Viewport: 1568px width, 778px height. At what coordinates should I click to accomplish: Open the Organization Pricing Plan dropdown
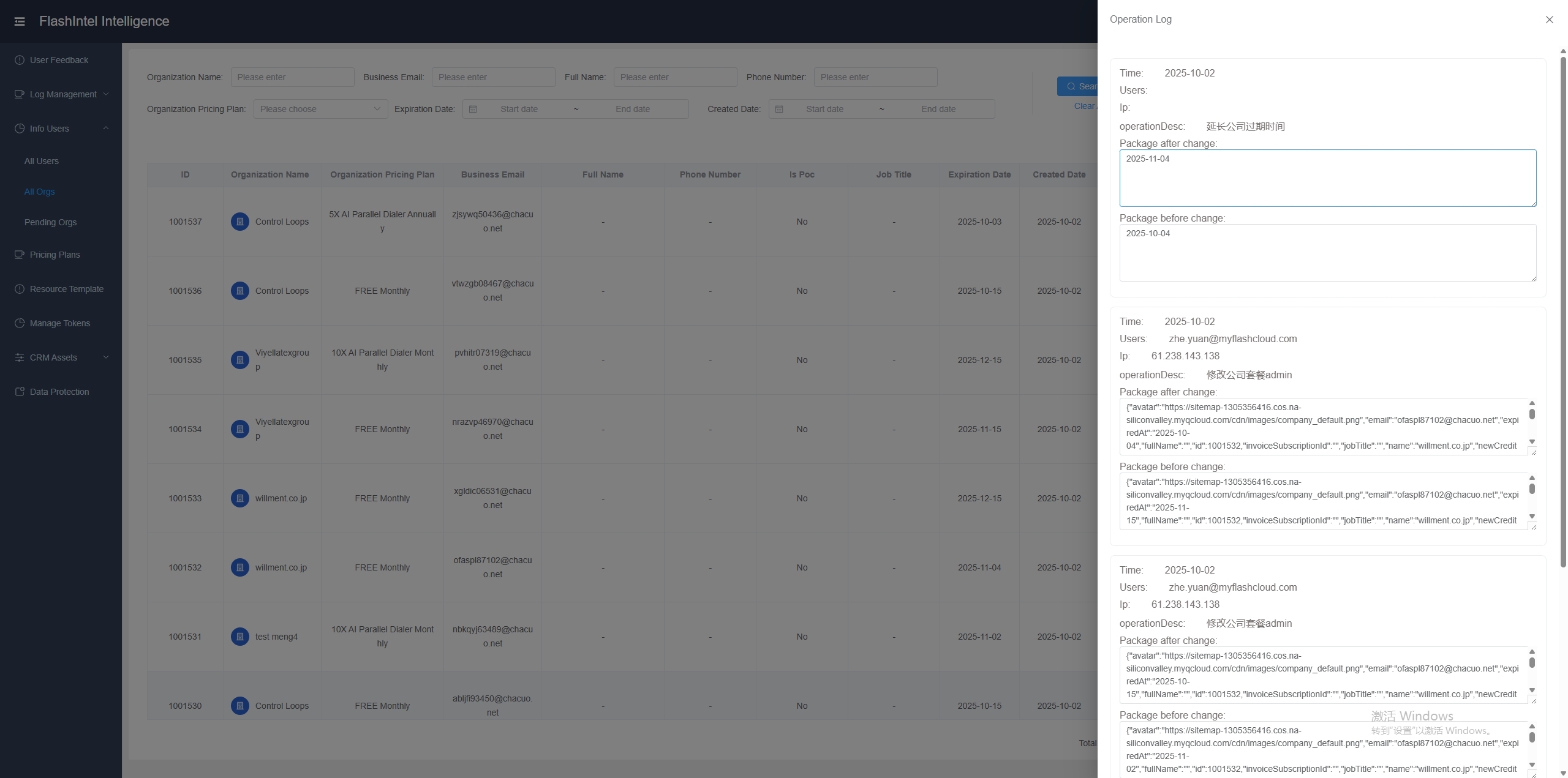coord(320,109)
